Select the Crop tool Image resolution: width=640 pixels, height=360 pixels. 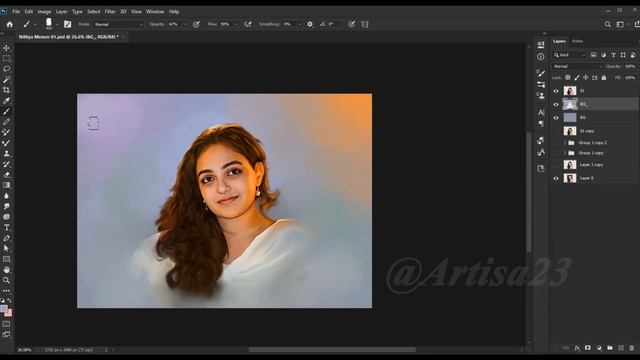coord(7,90)
